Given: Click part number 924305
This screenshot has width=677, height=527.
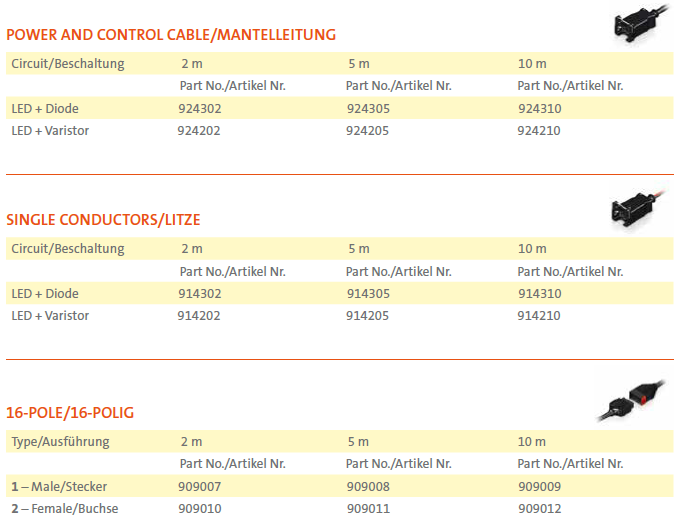Looking at the screenshot, I should (x=367, y=108).
